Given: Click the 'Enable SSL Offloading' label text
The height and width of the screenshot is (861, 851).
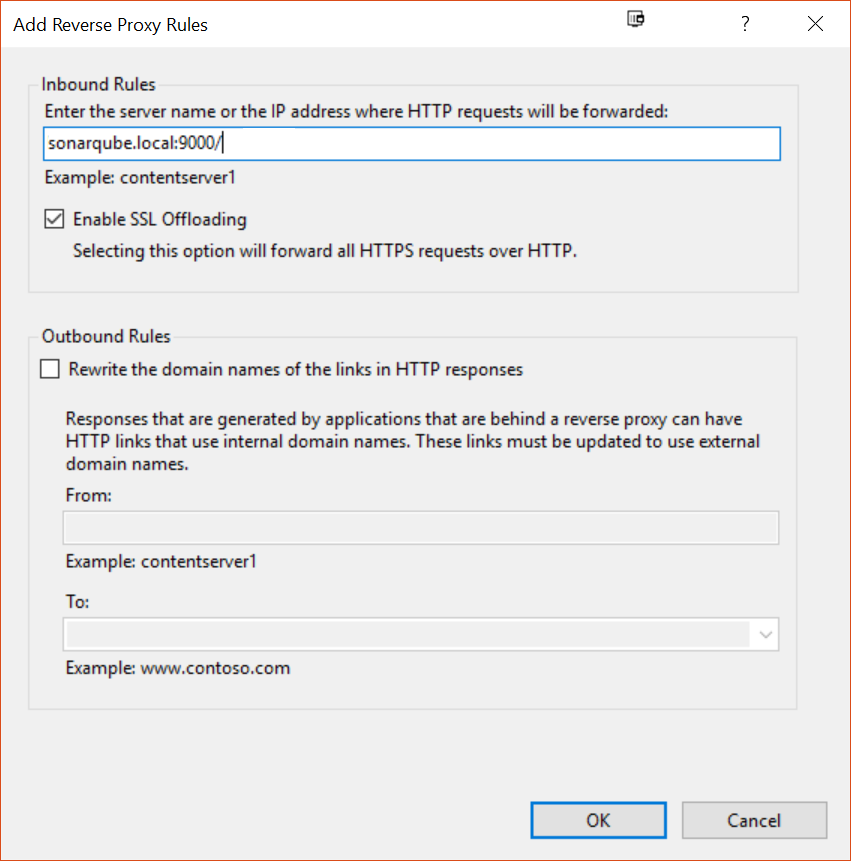Looking at the screenshot, I should click(x=160, y=219).
